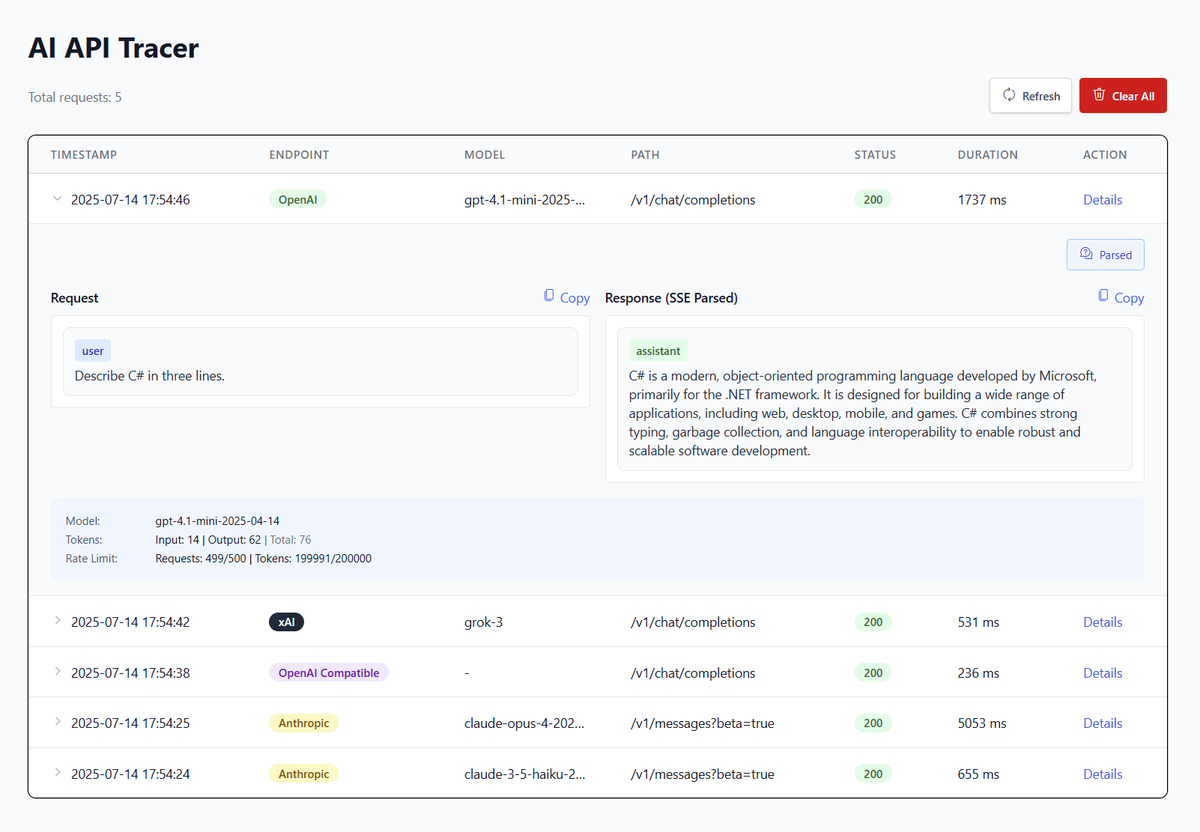Copy the Response (SSE Parsed) content
The height and width of the screenshot is (832, 1200).
tap(1120, 297)
